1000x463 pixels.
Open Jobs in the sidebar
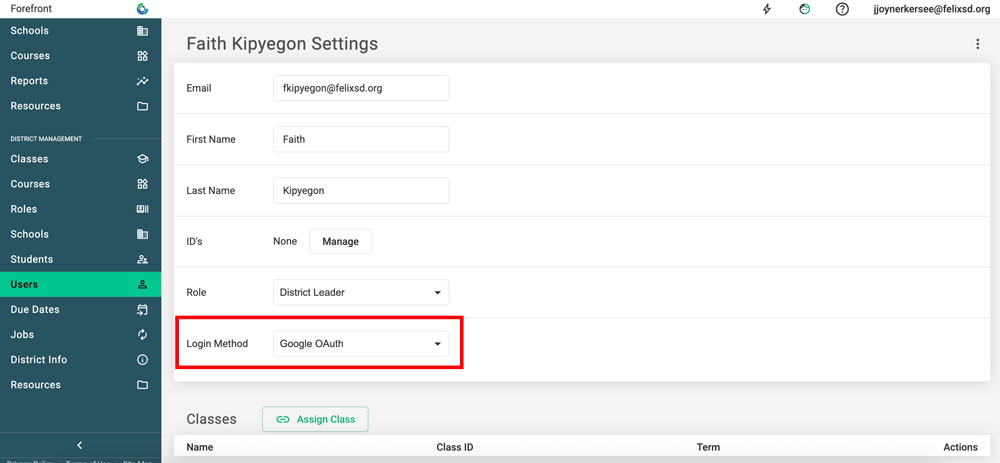80,335
